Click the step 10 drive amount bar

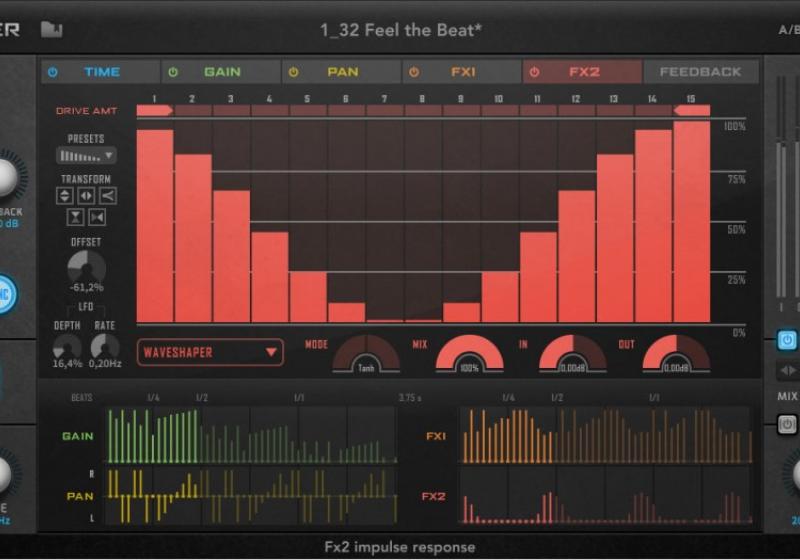point(499,297)
